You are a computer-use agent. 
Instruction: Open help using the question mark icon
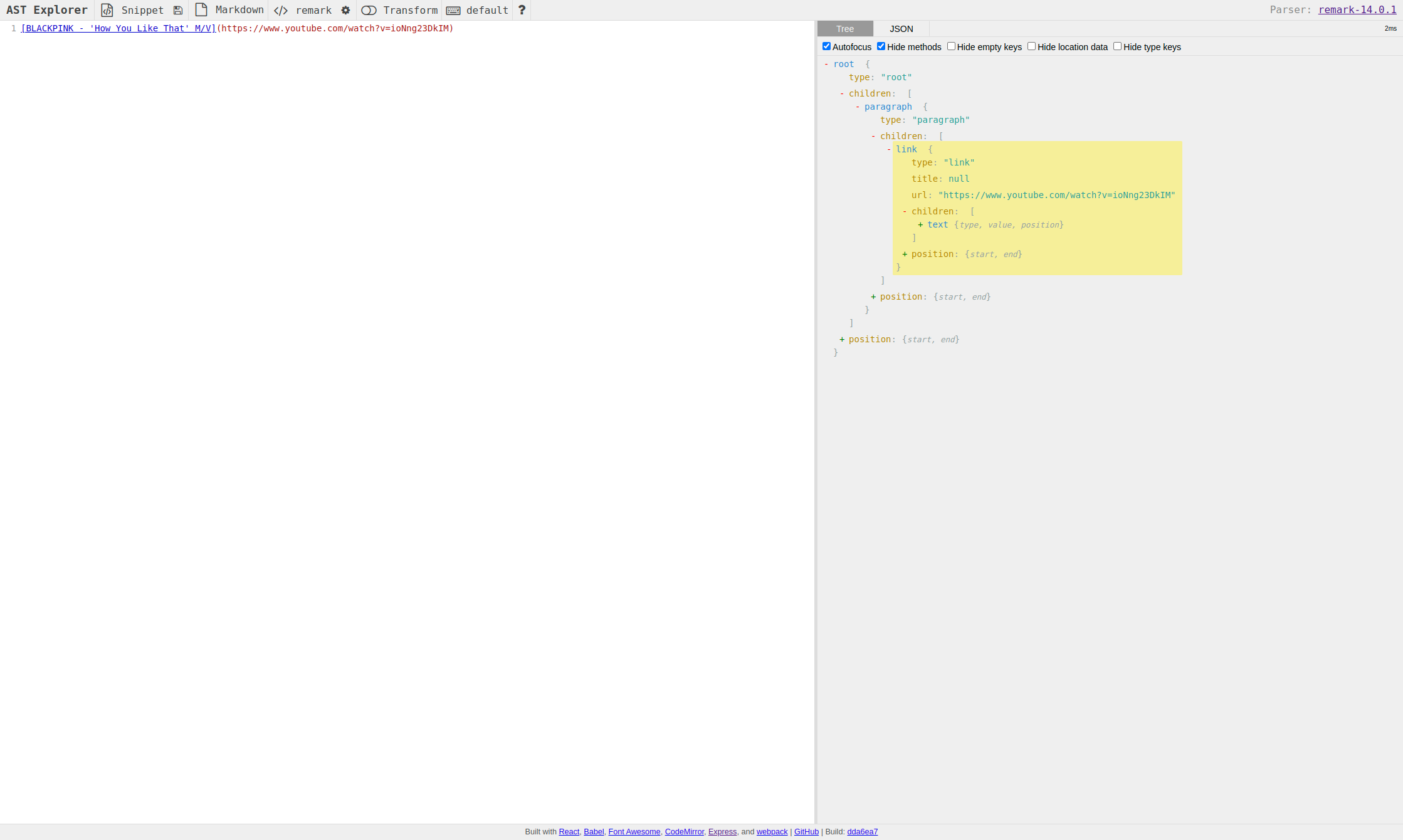pos(522,9)
